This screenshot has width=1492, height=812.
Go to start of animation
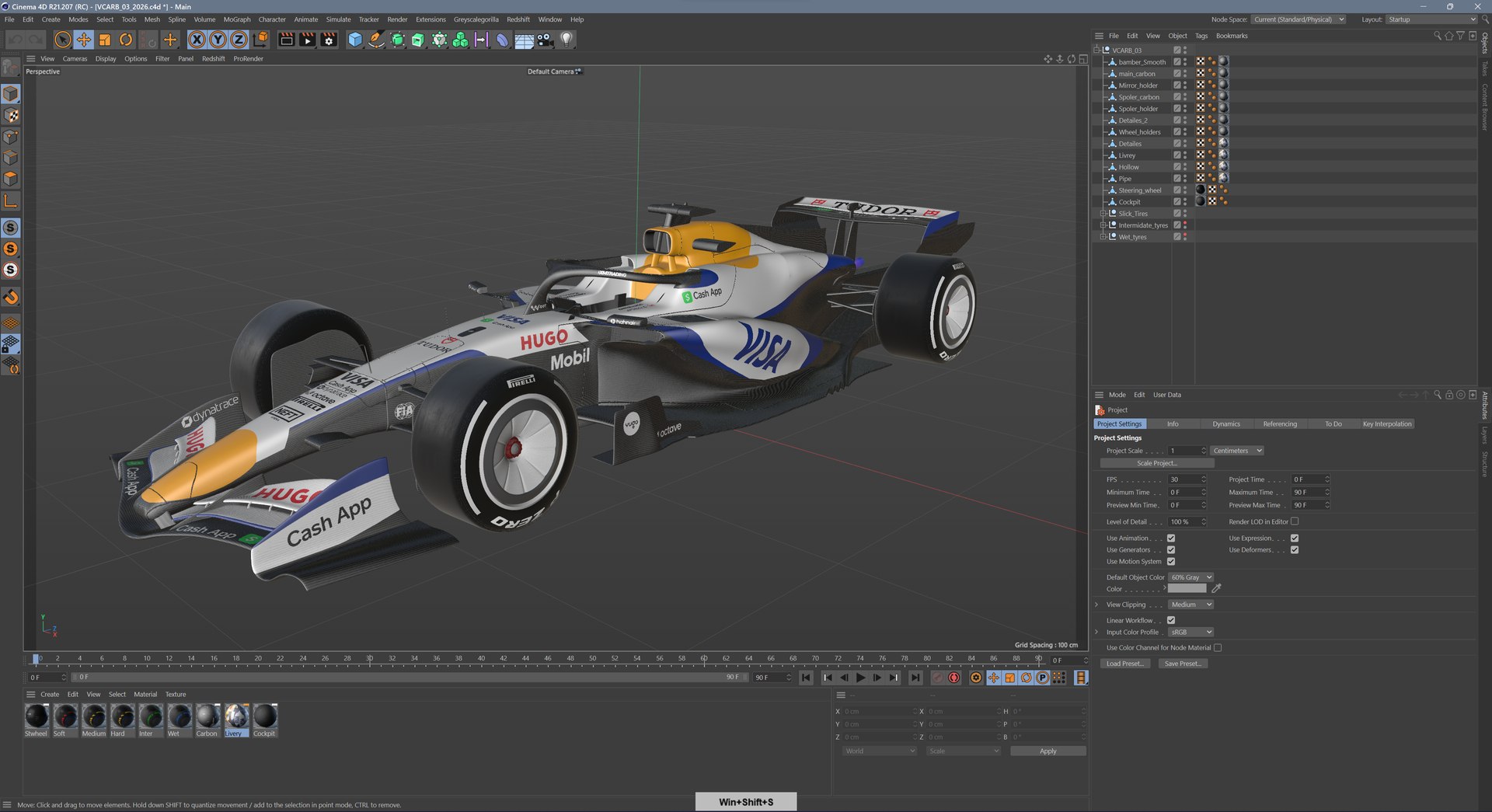click(807, 678)
